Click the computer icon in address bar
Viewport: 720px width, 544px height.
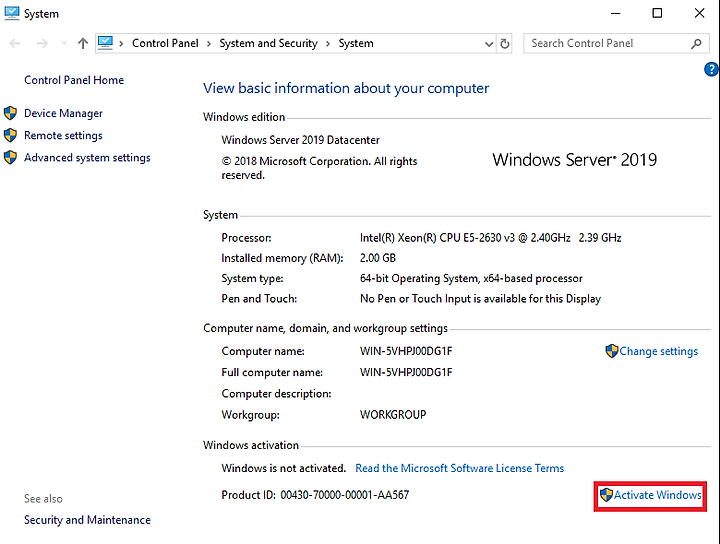pyautogui.click(x=106, y=43)
